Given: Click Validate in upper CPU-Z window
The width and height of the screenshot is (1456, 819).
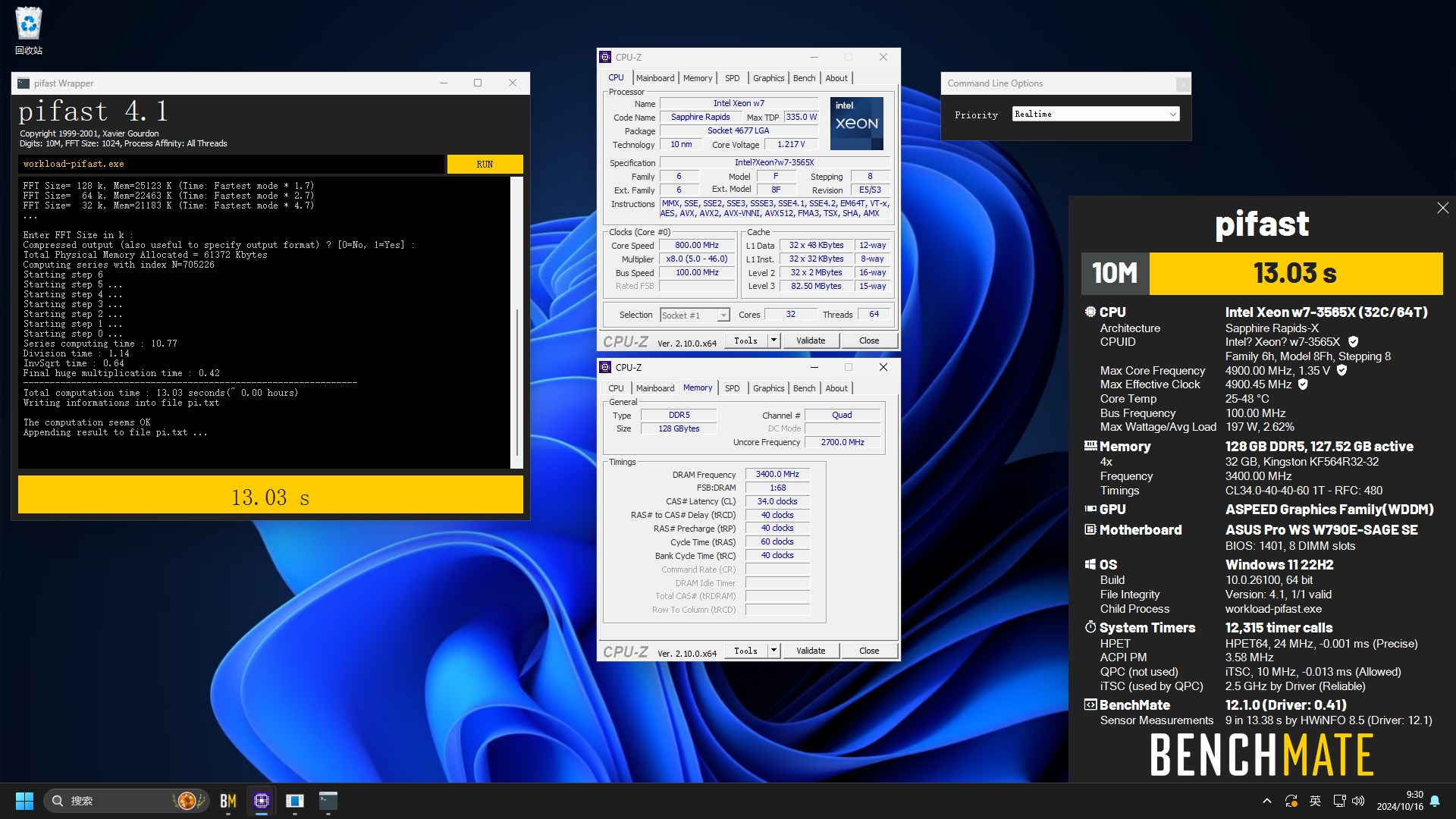Looking at the screenshot, I should pos(811,340).
